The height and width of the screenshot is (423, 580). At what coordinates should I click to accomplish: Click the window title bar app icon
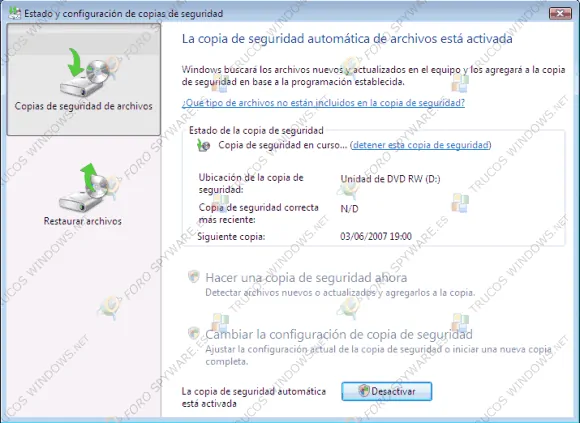pyautogui.click(x=14, y=13)
